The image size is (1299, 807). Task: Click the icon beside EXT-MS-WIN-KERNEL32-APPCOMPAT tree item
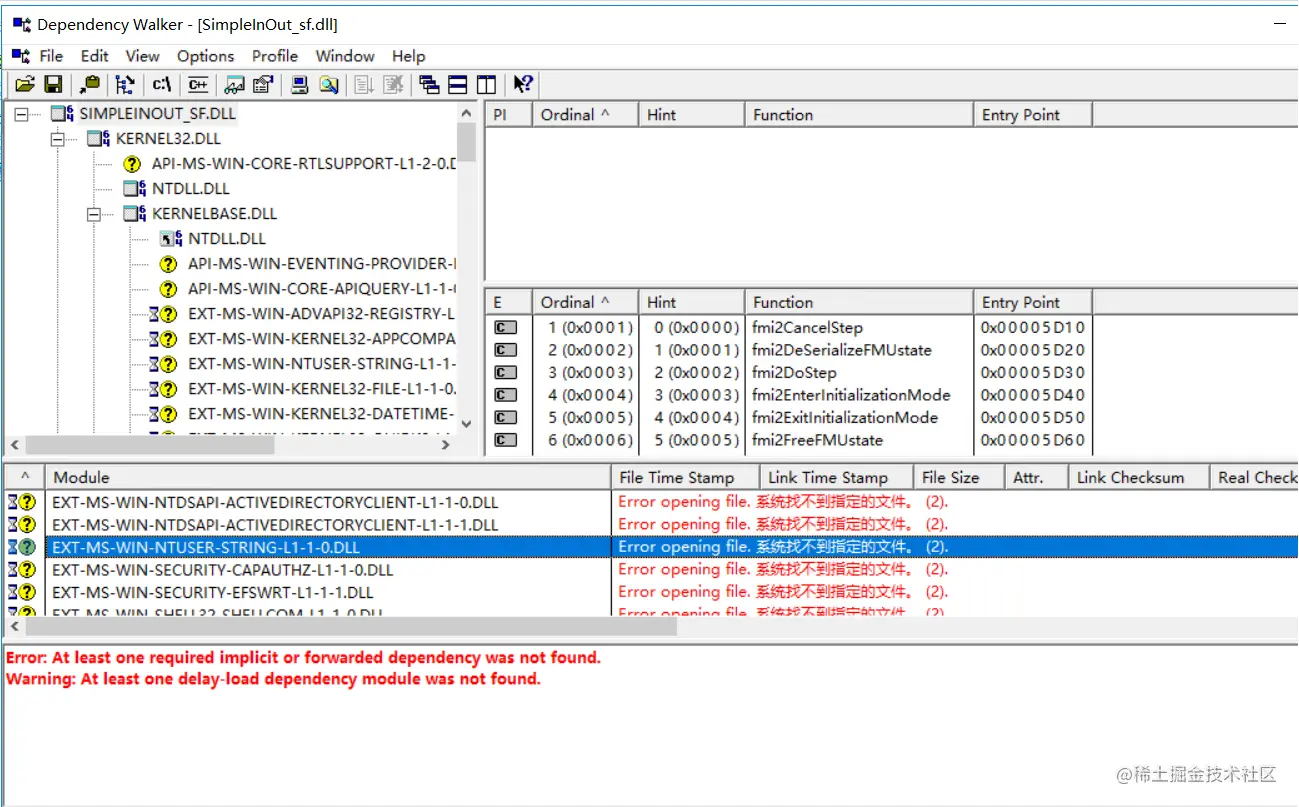pos(163,339)
